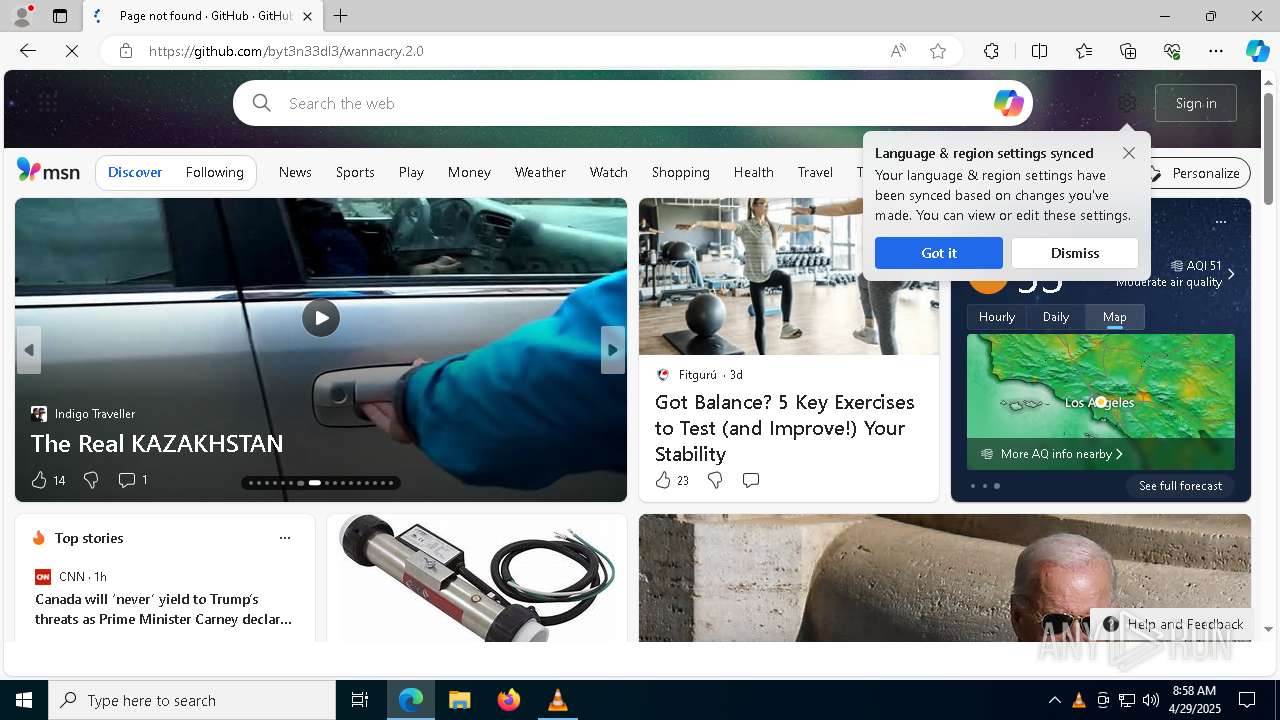
Task: Open the Health menu item
Action: pos(753,172)
